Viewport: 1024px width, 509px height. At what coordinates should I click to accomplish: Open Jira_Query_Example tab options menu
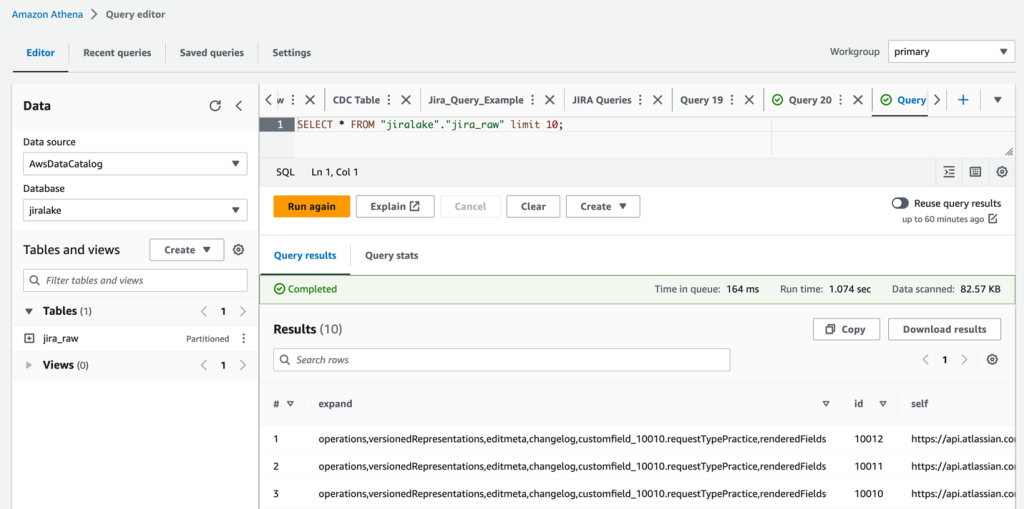click(x=532, y=100)
